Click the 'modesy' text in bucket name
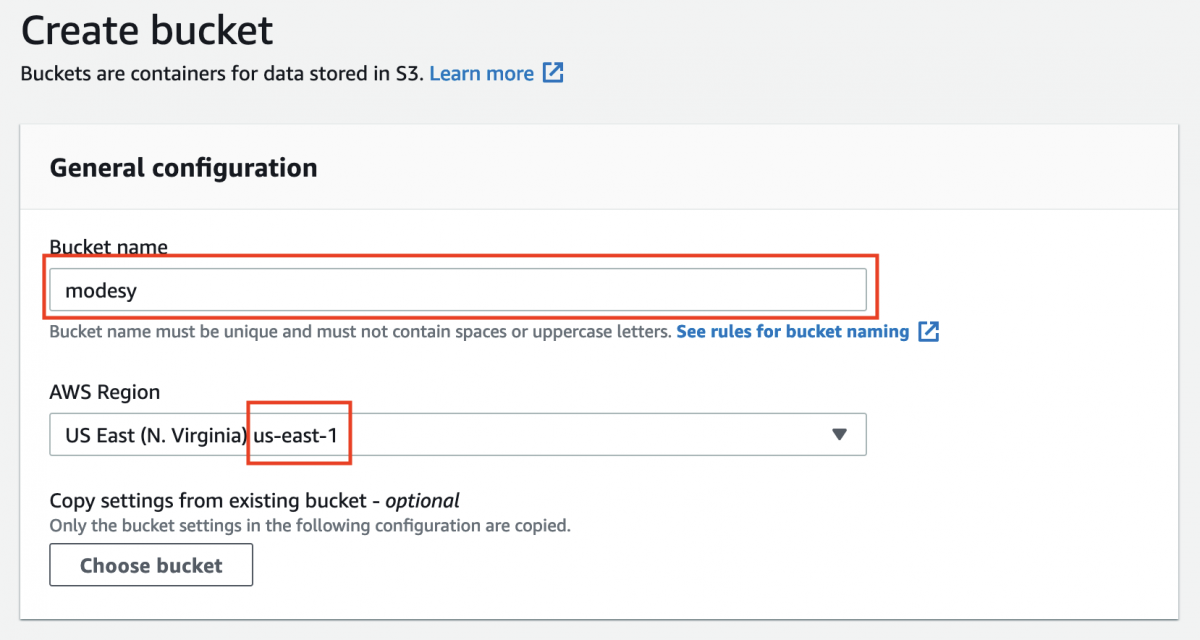1200x640 pixels. pos(100,290)
